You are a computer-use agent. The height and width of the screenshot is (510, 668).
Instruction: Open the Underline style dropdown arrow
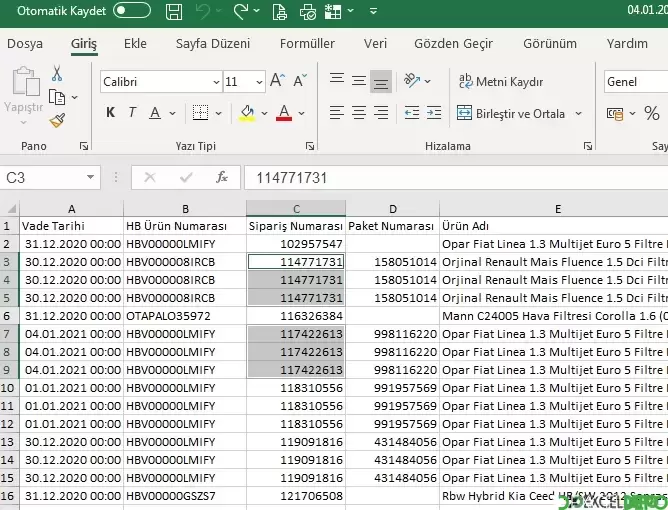tap(172, 113)
